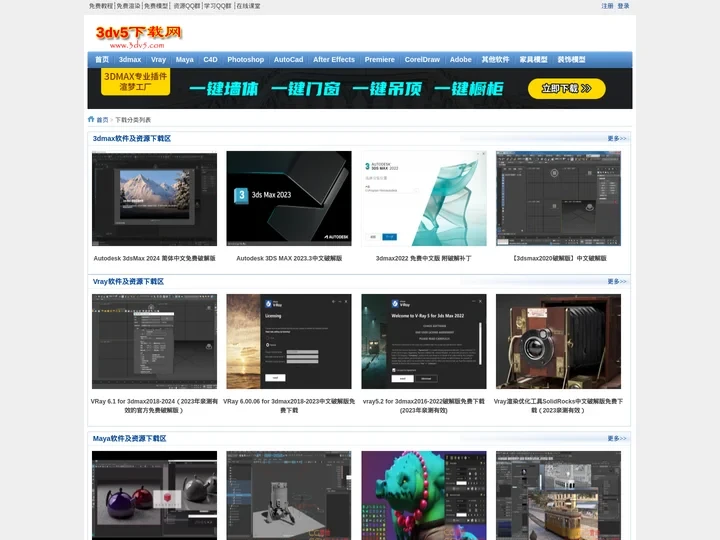Click VRay 6.1 for 3dmax2018-2024 title
Image resolution: width=720 pixels, height=540 pixels.
[x=154, y=406]
